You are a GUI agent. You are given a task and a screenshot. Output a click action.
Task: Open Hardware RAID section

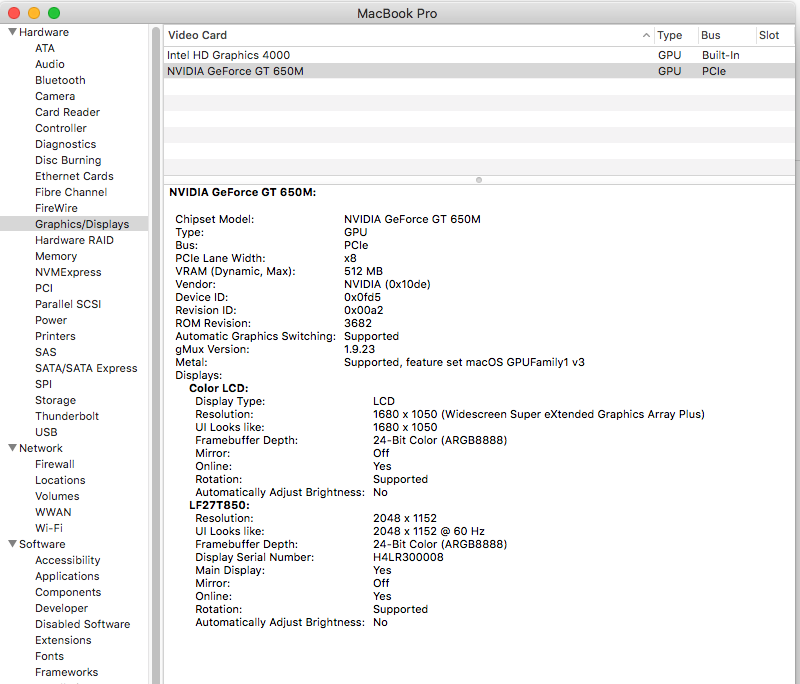pyautogui.click(x=74, y=240)
